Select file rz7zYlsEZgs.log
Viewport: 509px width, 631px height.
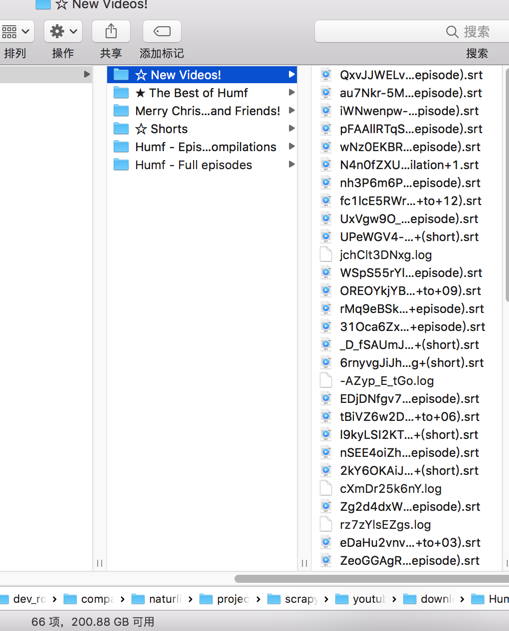[406, 525]
